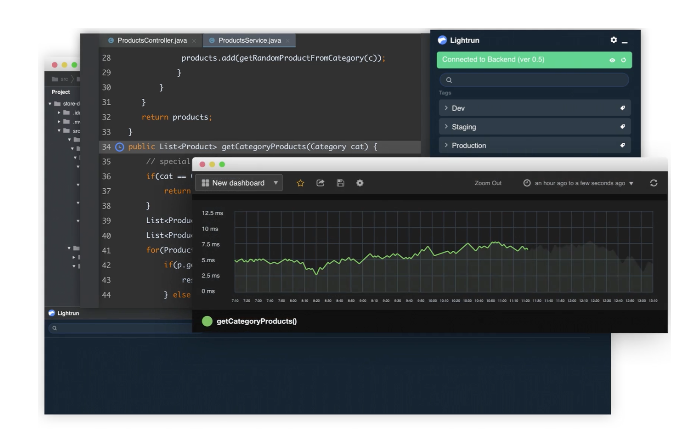Click the eye icon in connection banner

(x=612, y=60)
